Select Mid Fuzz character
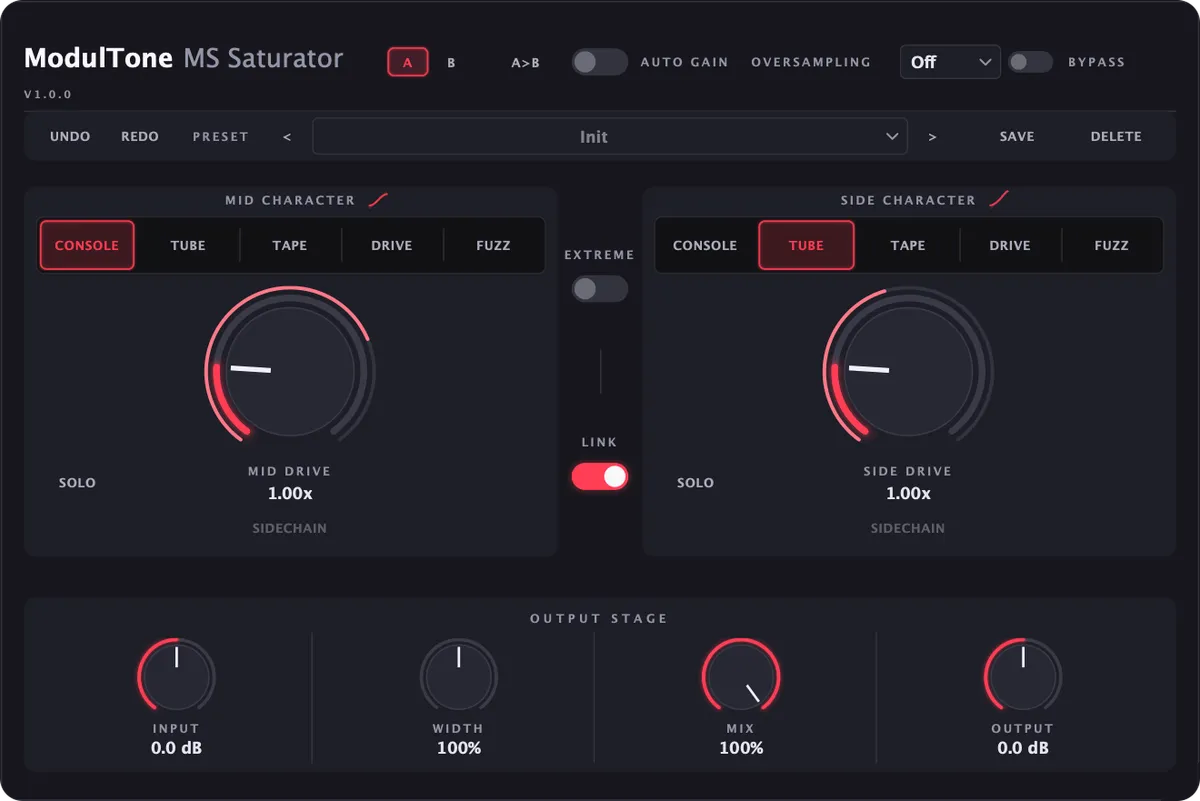Viewport: 1200px width, 801px height. click(493, 245)
